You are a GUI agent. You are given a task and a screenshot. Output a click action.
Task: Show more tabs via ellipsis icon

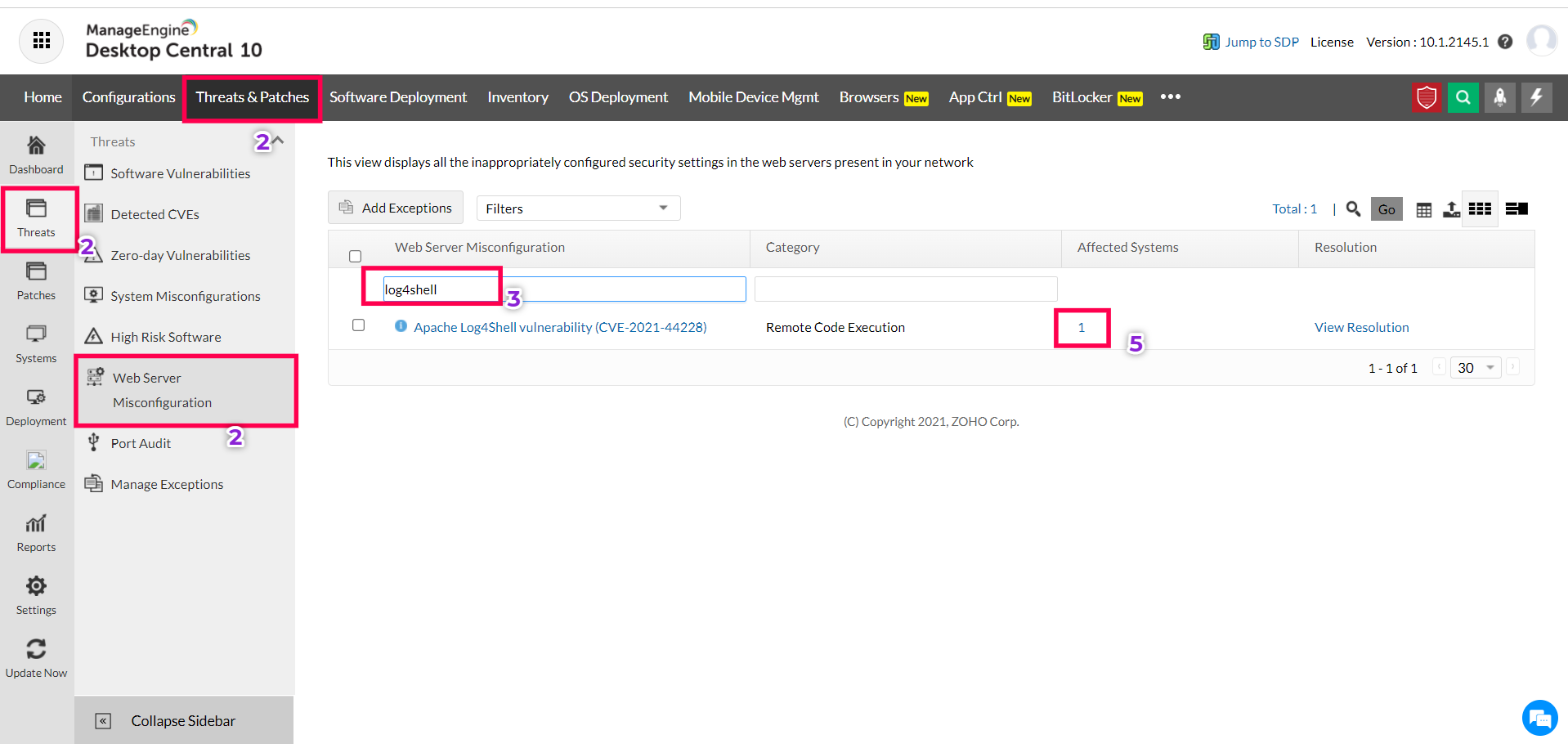coord(1171,96)
